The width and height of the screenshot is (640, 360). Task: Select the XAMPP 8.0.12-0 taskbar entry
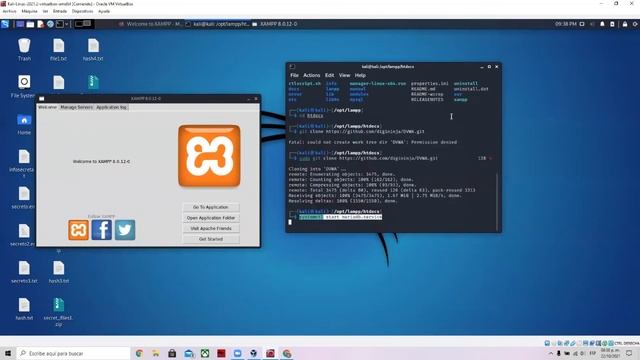click(275, 24)
